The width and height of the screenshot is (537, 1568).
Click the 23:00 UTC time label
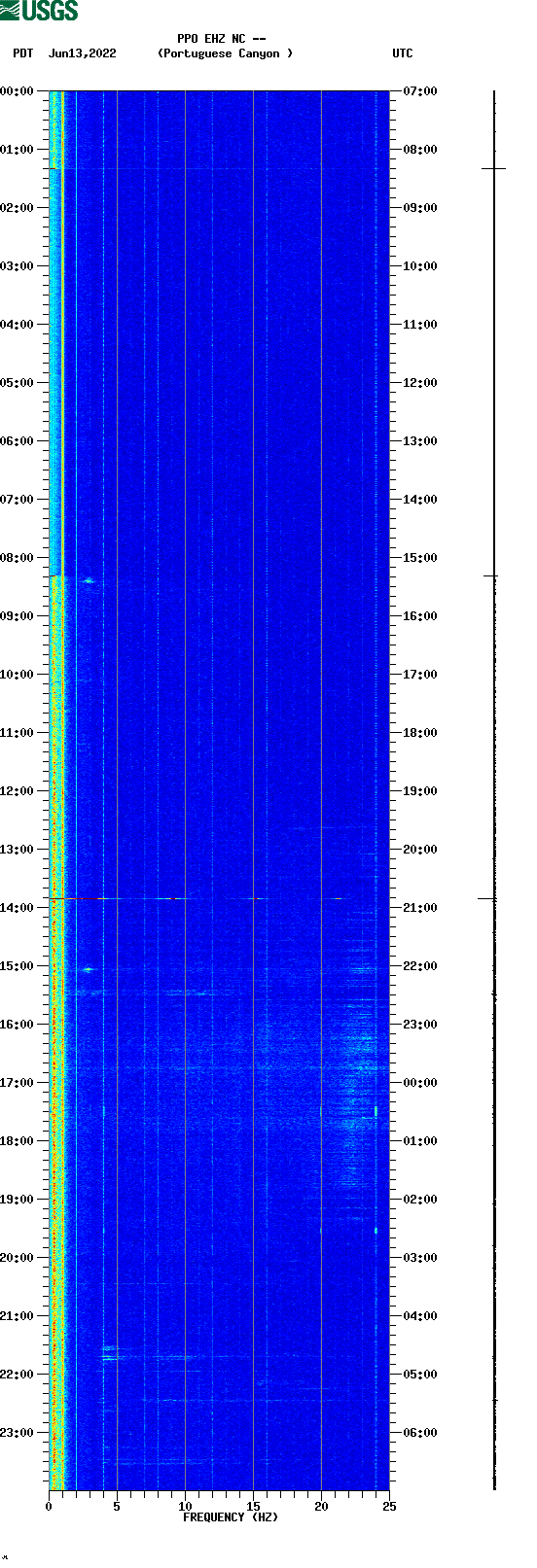420,1025
